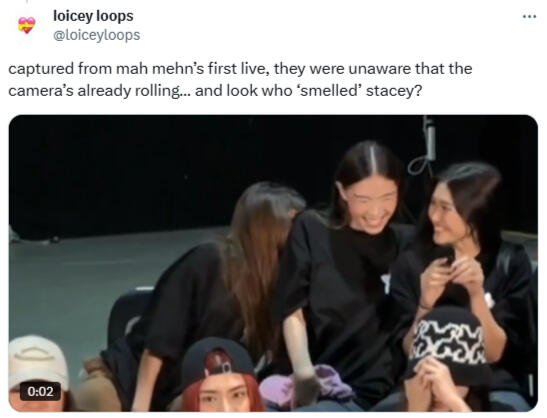The height and width of the screenshot is (418, 547).
Task: Visit the @loiceyloops handle link
Action: 97,35
